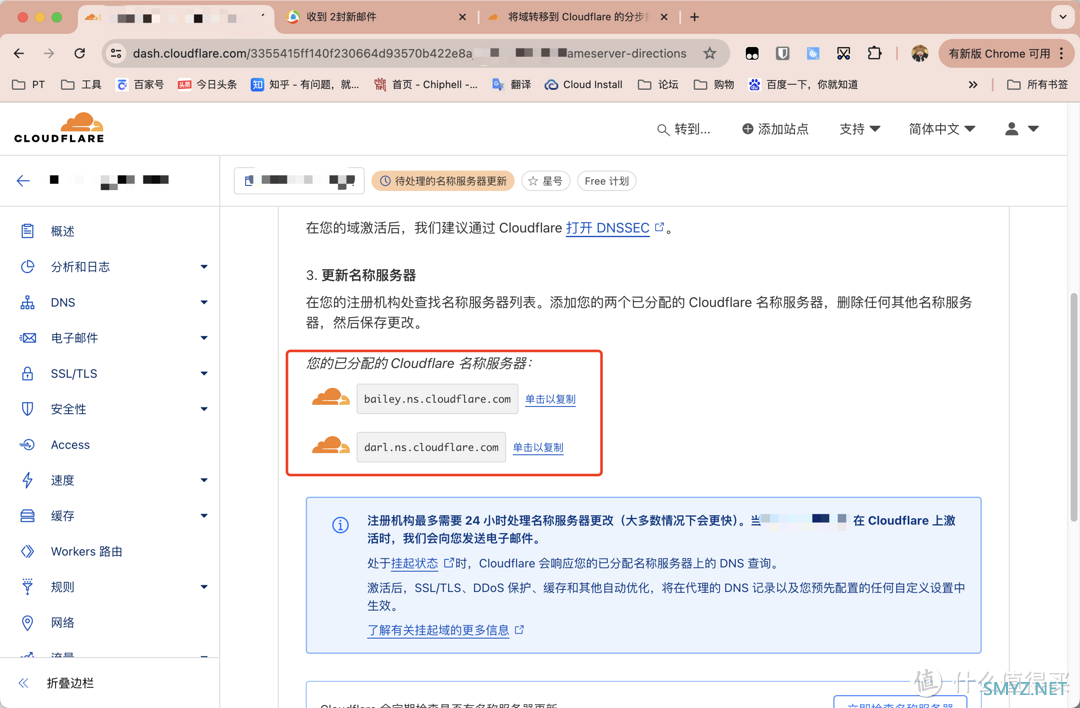Open 速度 speed section
The width and height of the screenshot is (1080, 708).
click(62, 481)
